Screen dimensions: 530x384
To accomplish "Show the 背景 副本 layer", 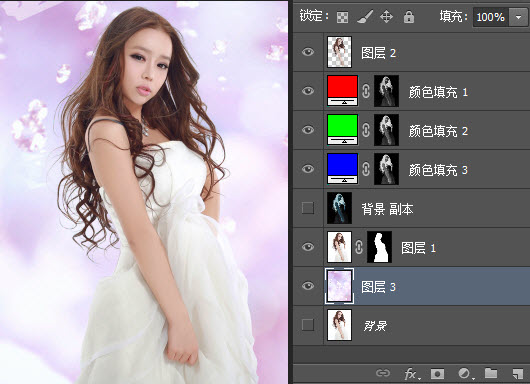I will pos(308,208).
